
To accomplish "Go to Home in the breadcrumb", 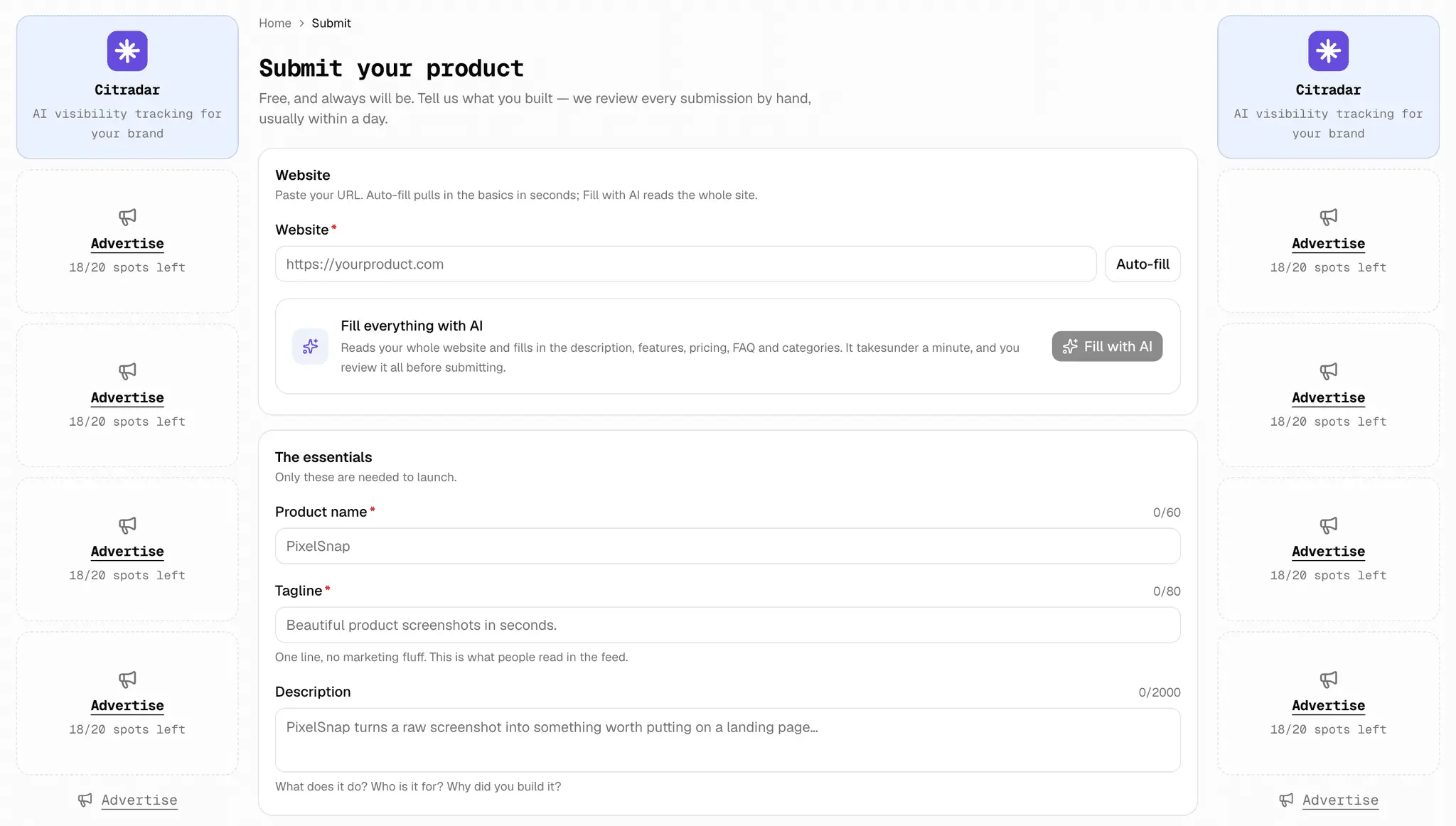I will (274, 23).
